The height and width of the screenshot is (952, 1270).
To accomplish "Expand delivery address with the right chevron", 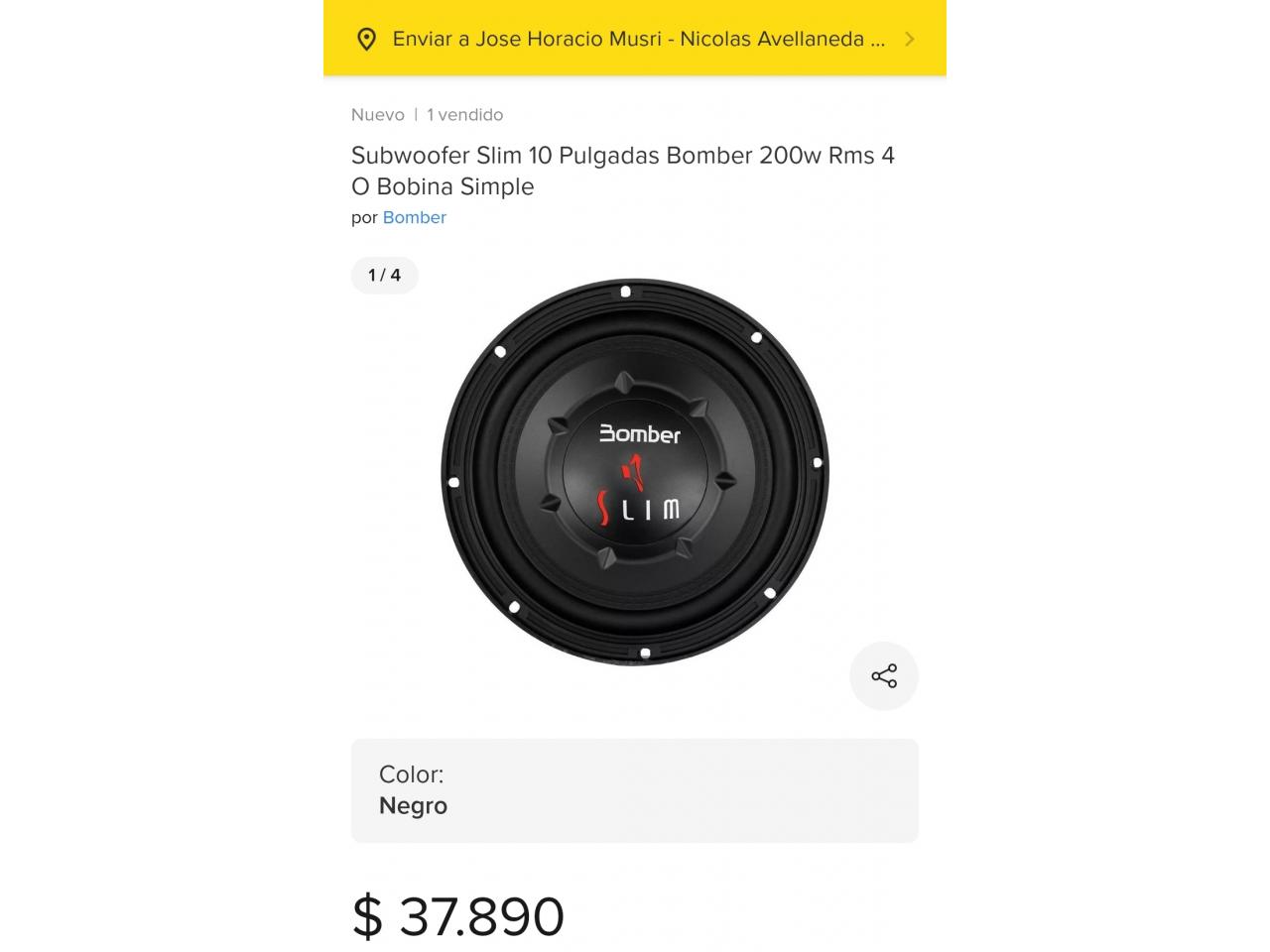I will pyautogui.click(x=910, y=40).
